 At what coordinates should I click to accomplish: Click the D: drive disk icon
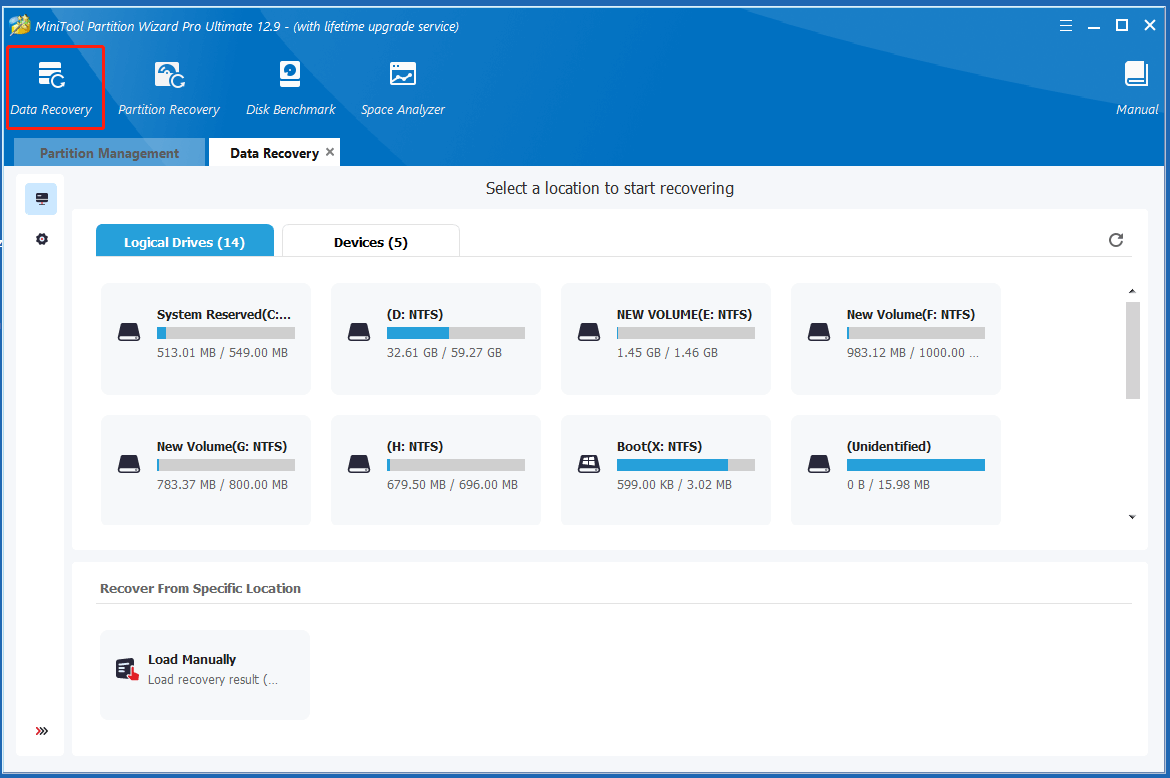point(359,332)
